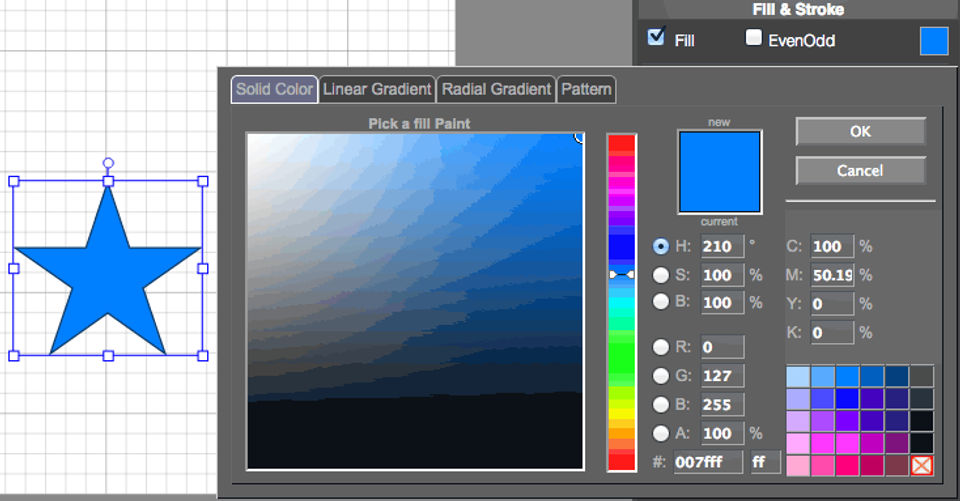Image resolution: width=960 pixels, height=501 pixels.
Task: Pick the lavender palette swatch
Action: pyautogui.click(x=798, y=399)
